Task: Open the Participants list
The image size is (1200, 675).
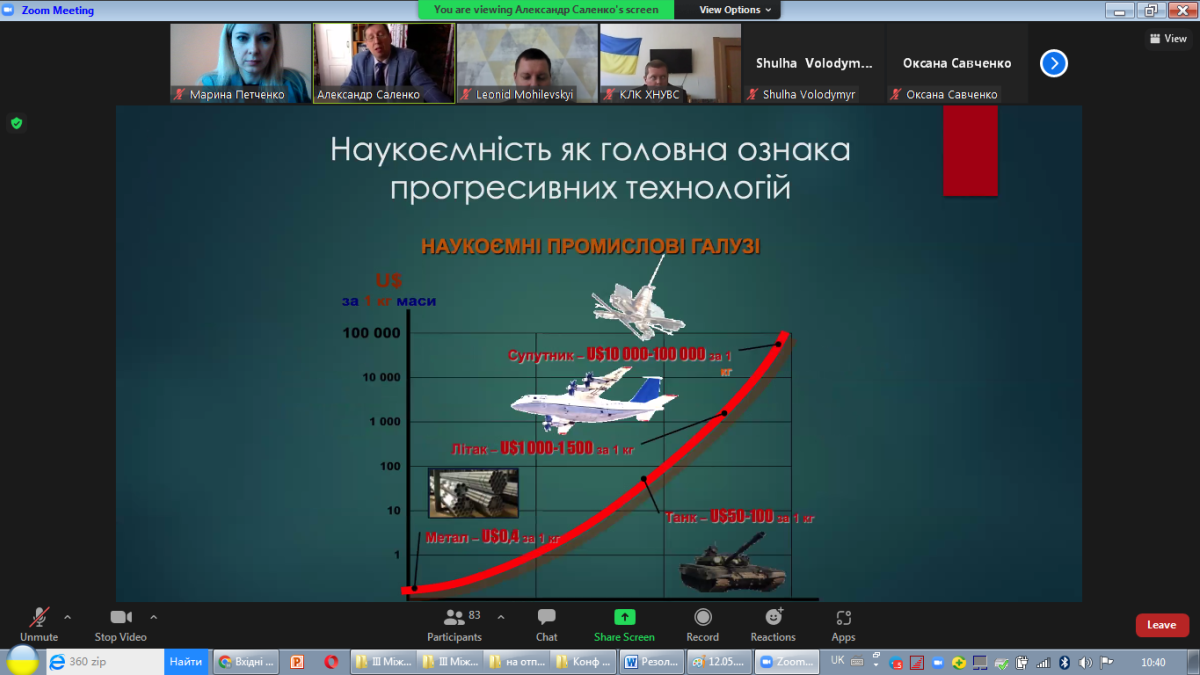Action: (x=455, y=625)
